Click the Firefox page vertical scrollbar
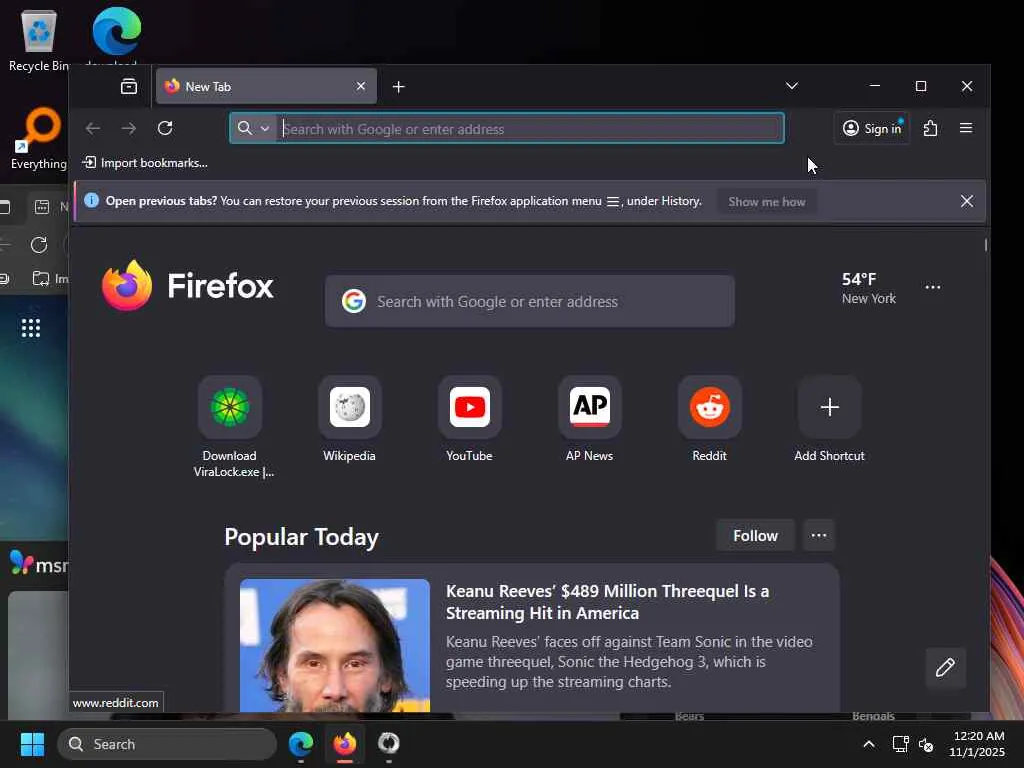Viewport: 1024px width, 768px height. [985, 245]
